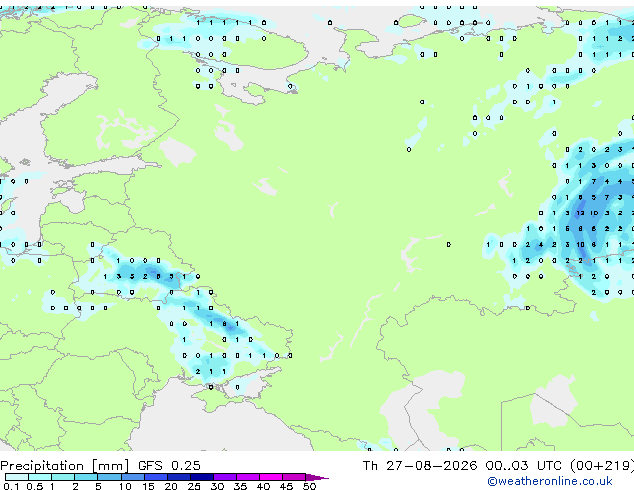Click the 35 to 40 violet swatch

pyautogui.click(x=248, y=477)
